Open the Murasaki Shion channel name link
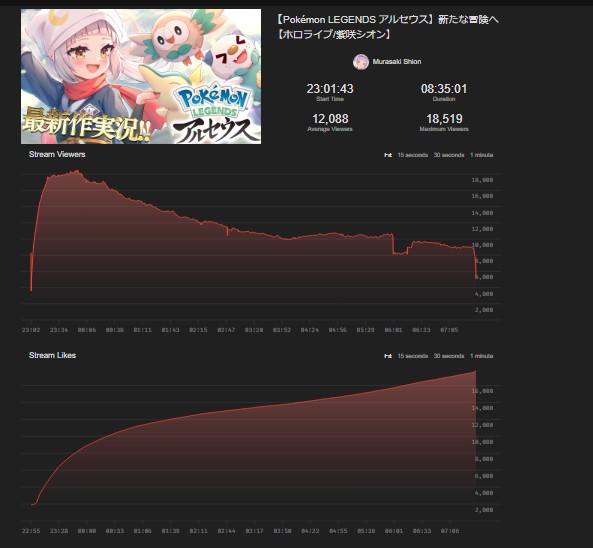Screen dimensions: 593x548 [397, 62]
